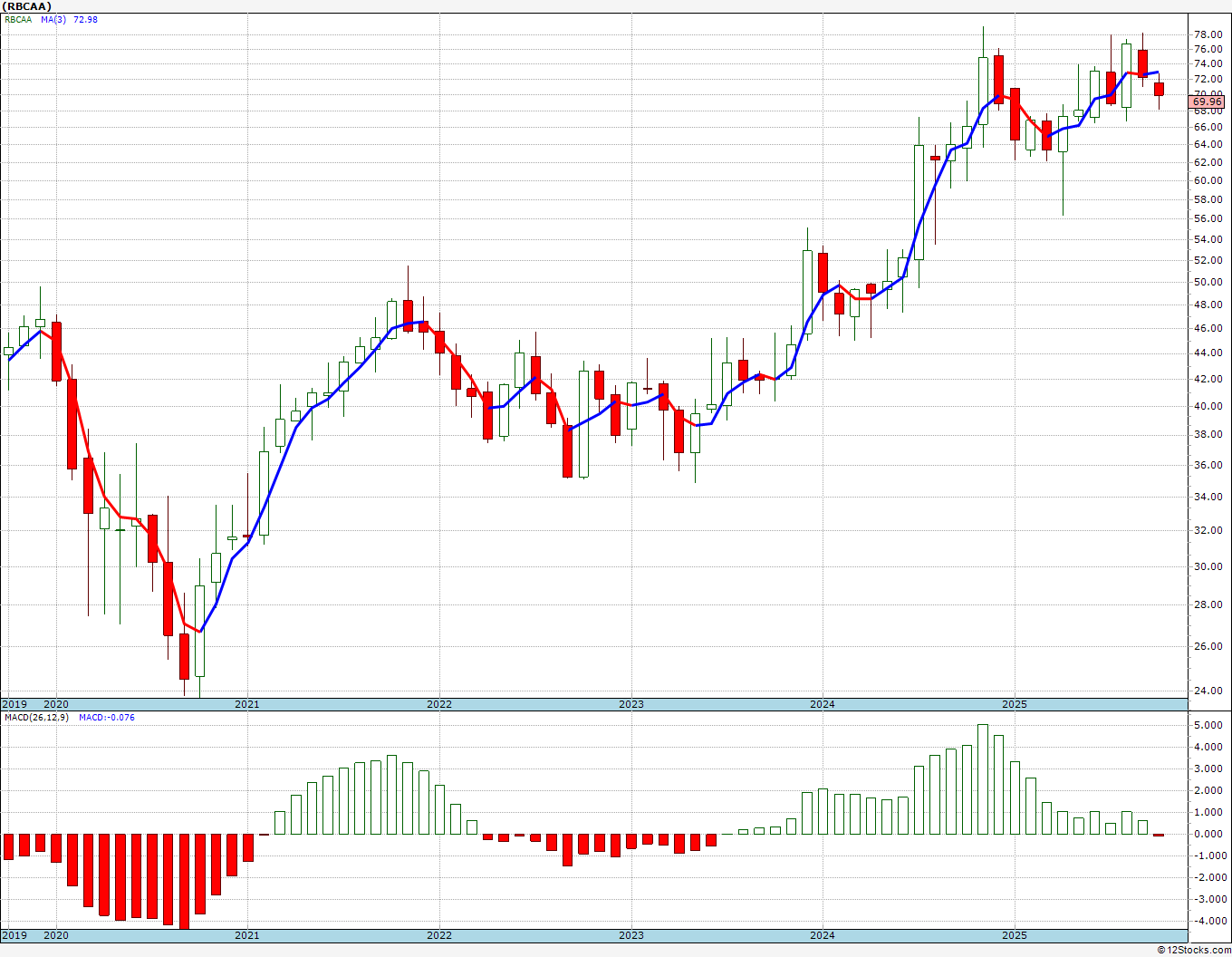This screenshot has height=957, width=1232.
Task: Click 2019 on the price chart time axis
Action: coord(14,704)
